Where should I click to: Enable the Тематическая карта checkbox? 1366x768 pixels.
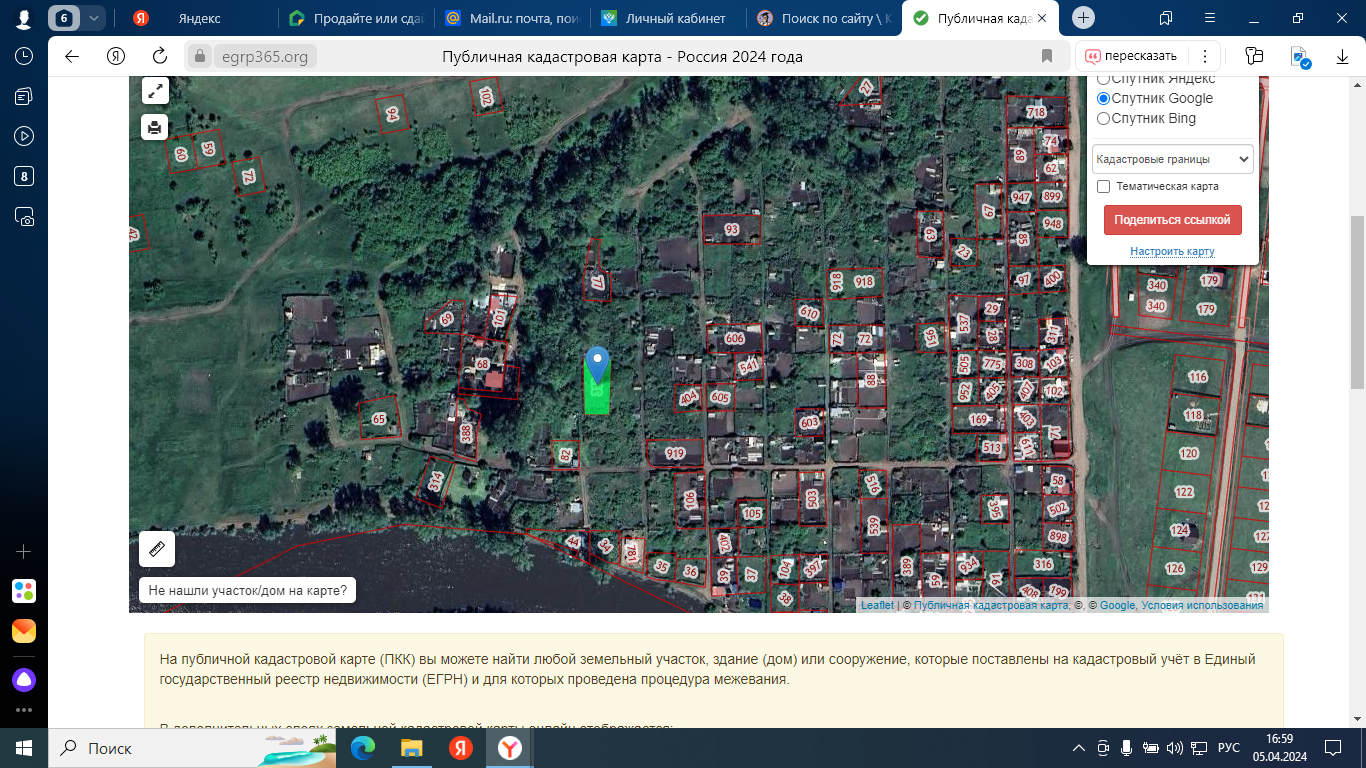pos(1104,186)
